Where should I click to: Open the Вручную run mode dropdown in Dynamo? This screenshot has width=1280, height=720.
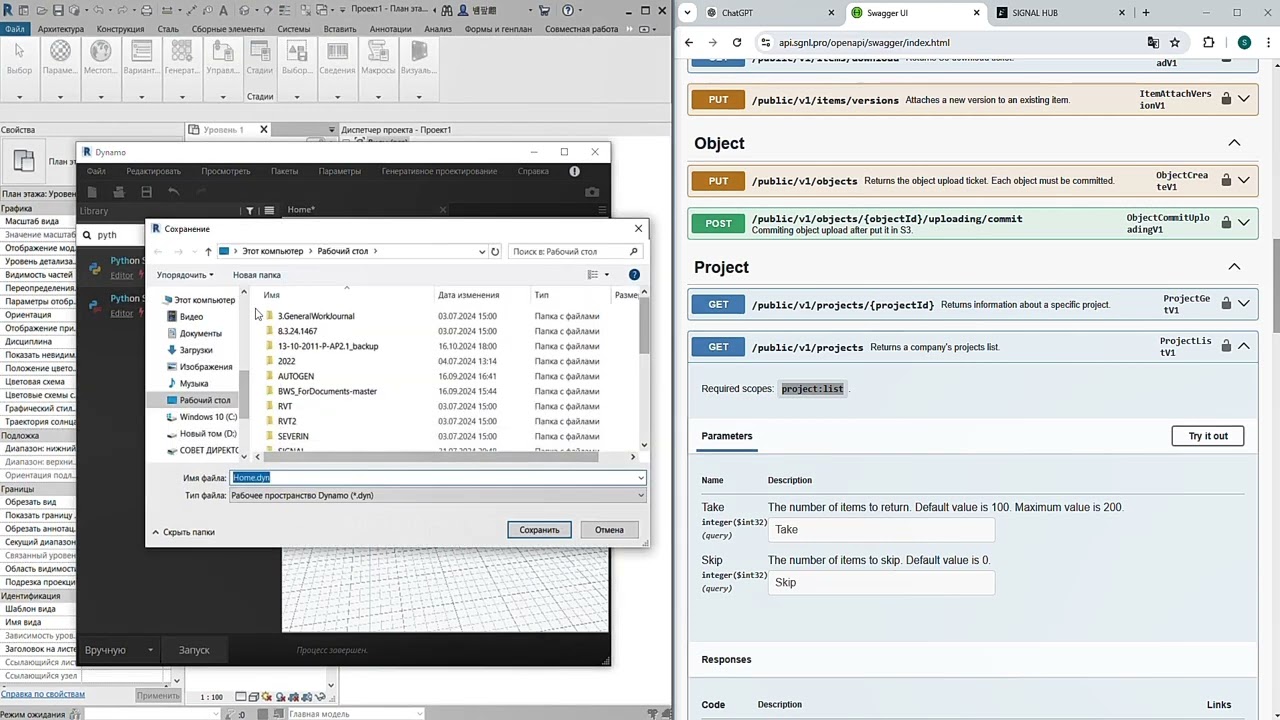click(x=119, y=650)
